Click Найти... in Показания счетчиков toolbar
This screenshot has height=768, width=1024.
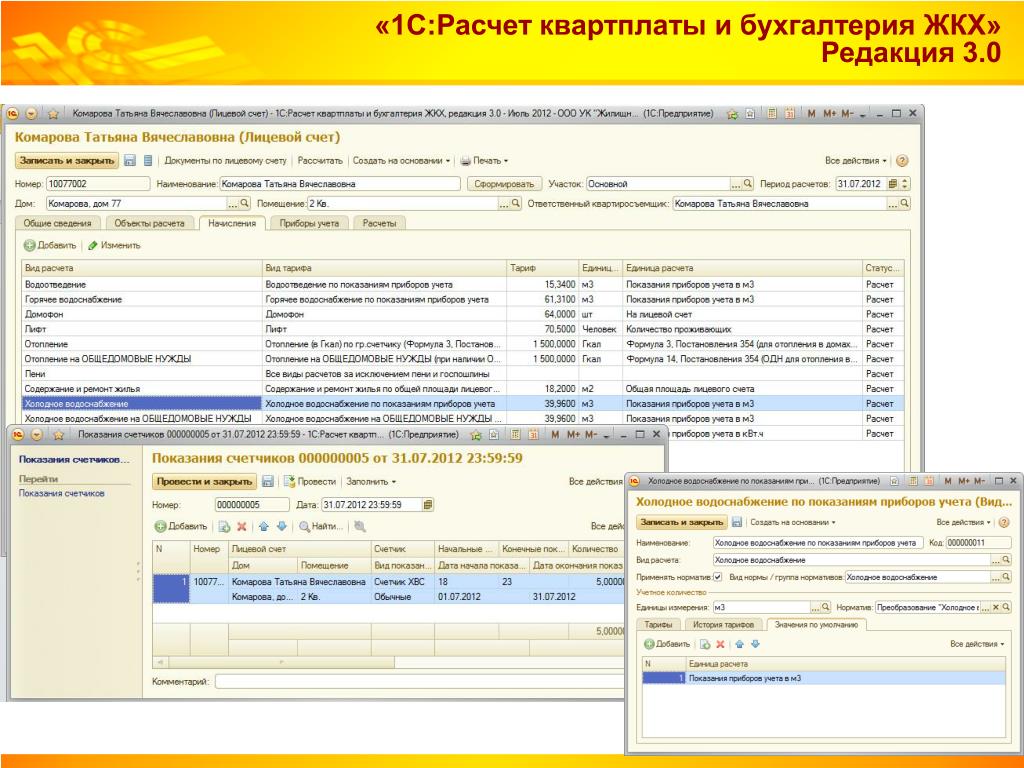coord(321,526)
